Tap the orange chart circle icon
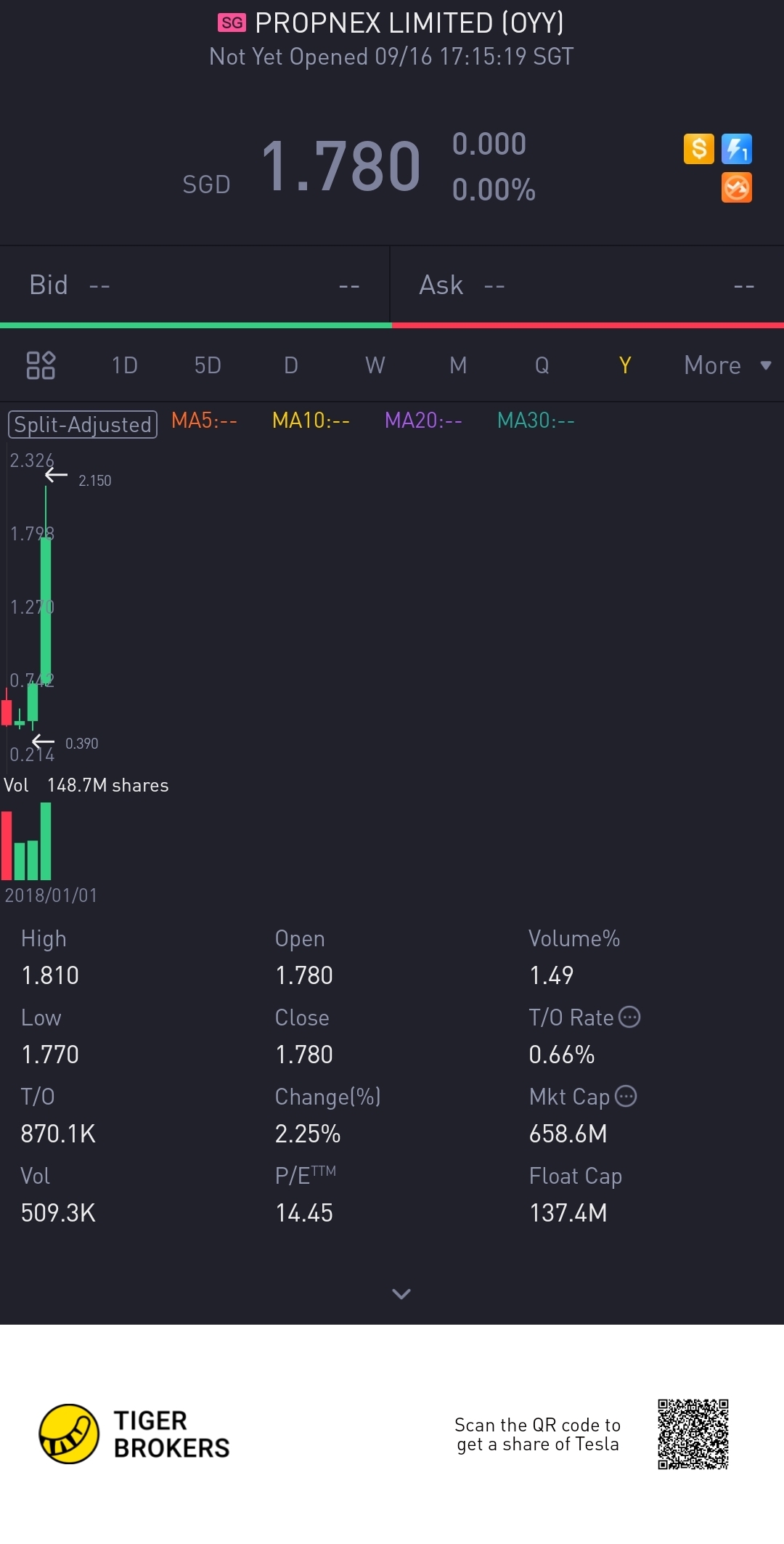Viewport: 784px width, 1544px height. pos(736,187)
